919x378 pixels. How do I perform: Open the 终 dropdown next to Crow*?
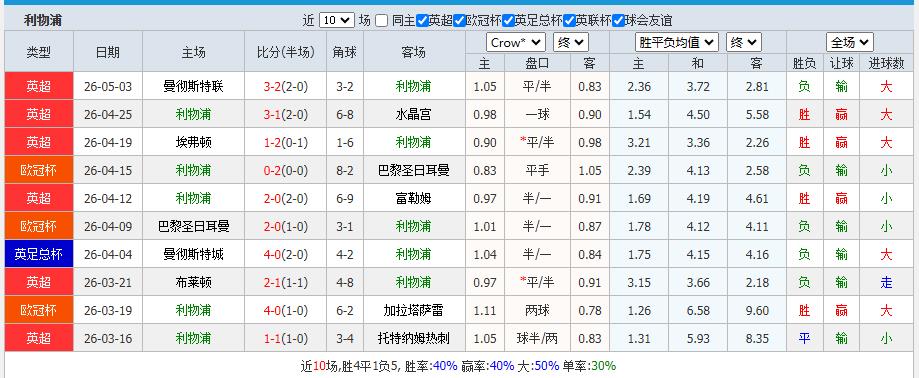571,42
